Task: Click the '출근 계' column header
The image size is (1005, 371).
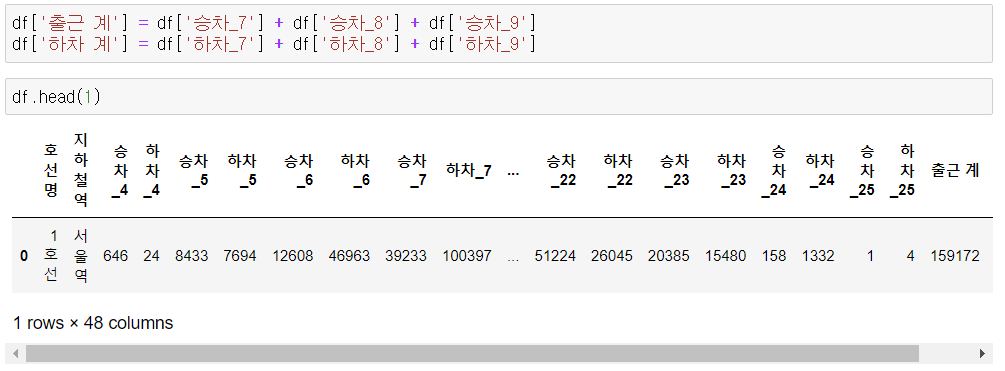Action: tap(955, 171)
